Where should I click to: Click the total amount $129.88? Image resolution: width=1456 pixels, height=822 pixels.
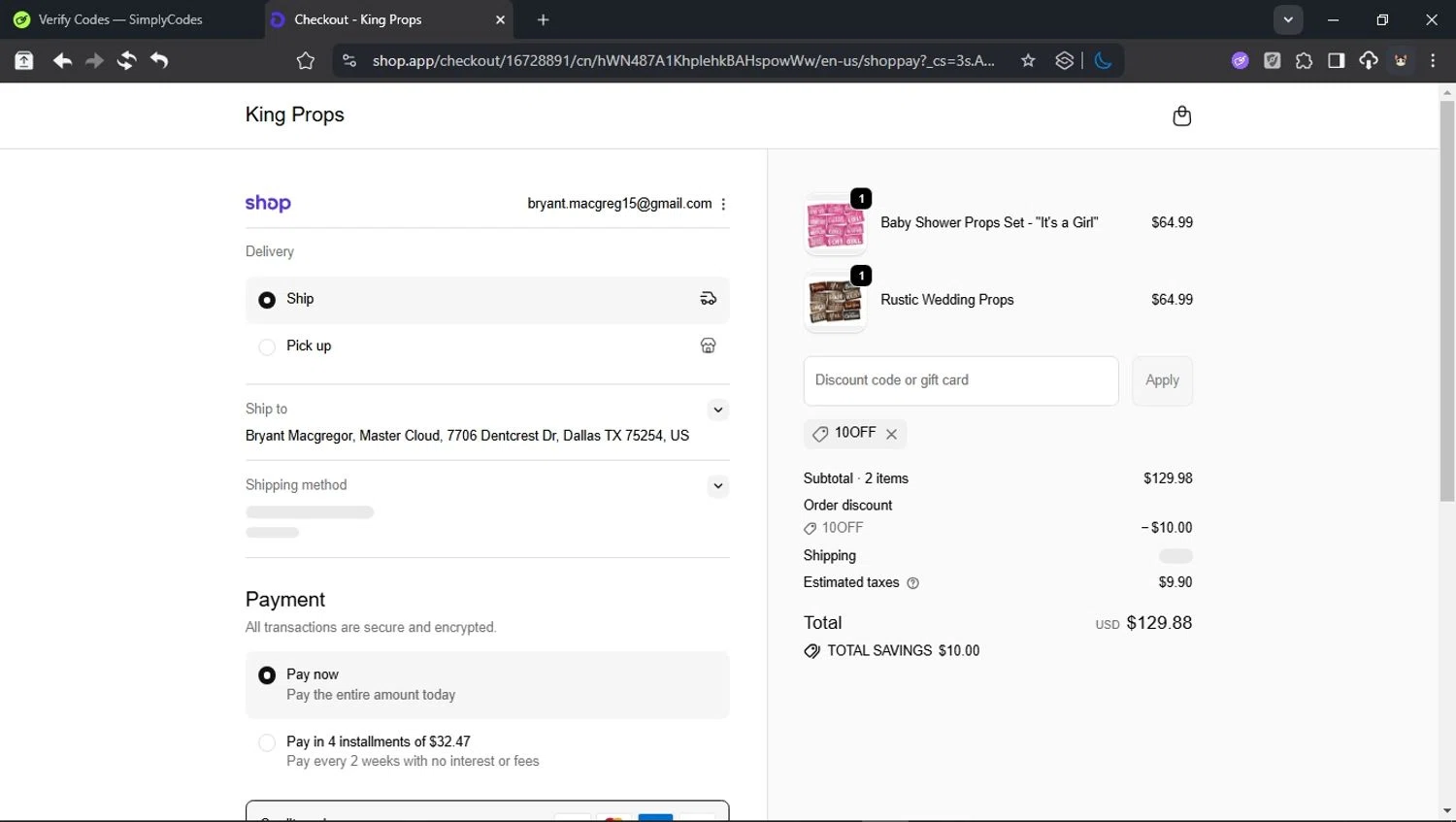(x=1159, y=623)
